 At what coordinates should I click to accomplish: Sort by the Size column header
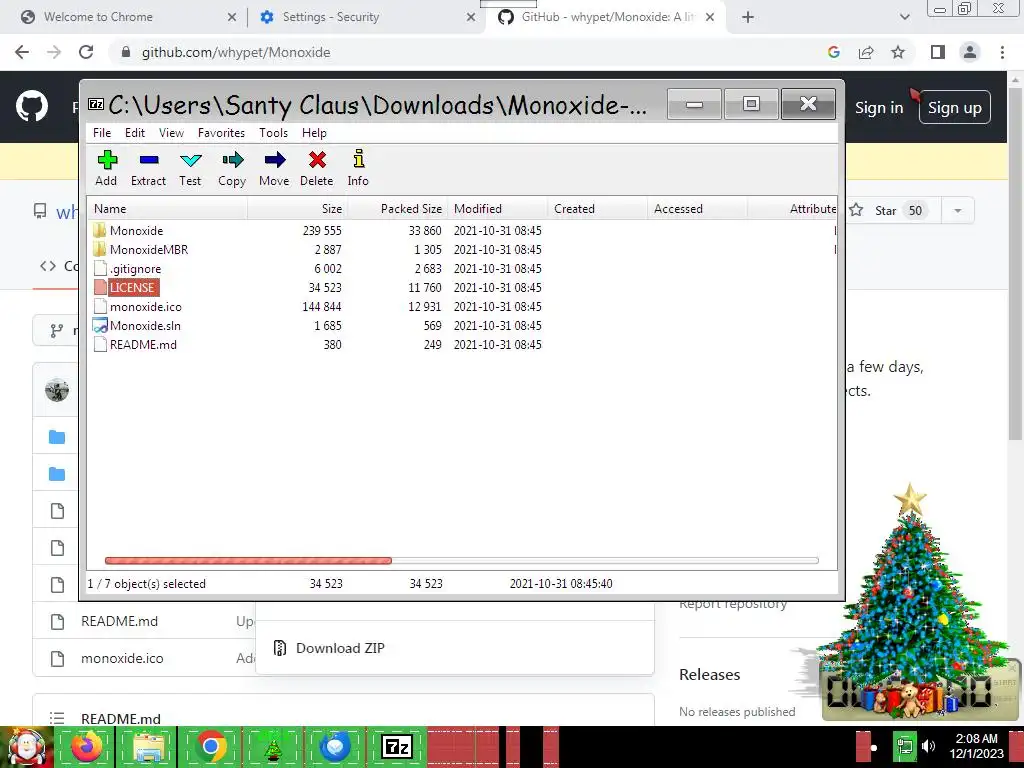[x=297, y=209]
